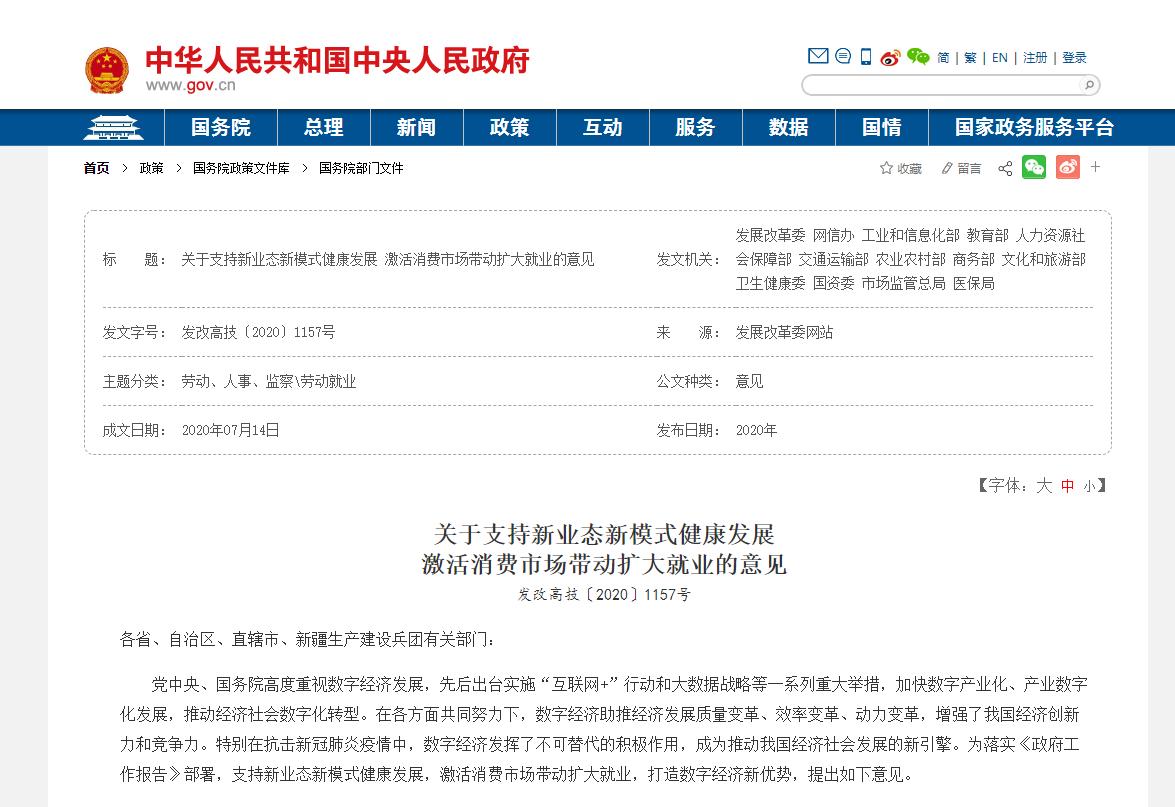
Task: Switch to the 政策 section tab
Action: (x=510, y=128)
